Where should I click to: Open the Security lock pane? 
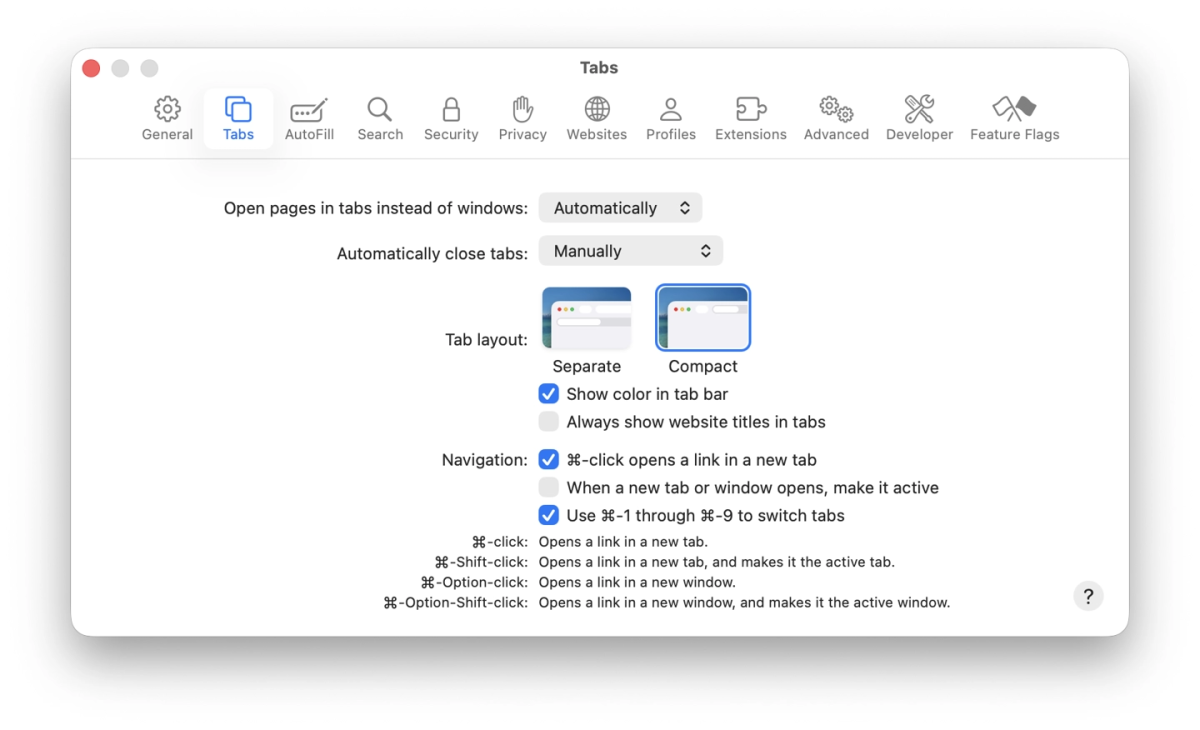(x=451, y=119)
